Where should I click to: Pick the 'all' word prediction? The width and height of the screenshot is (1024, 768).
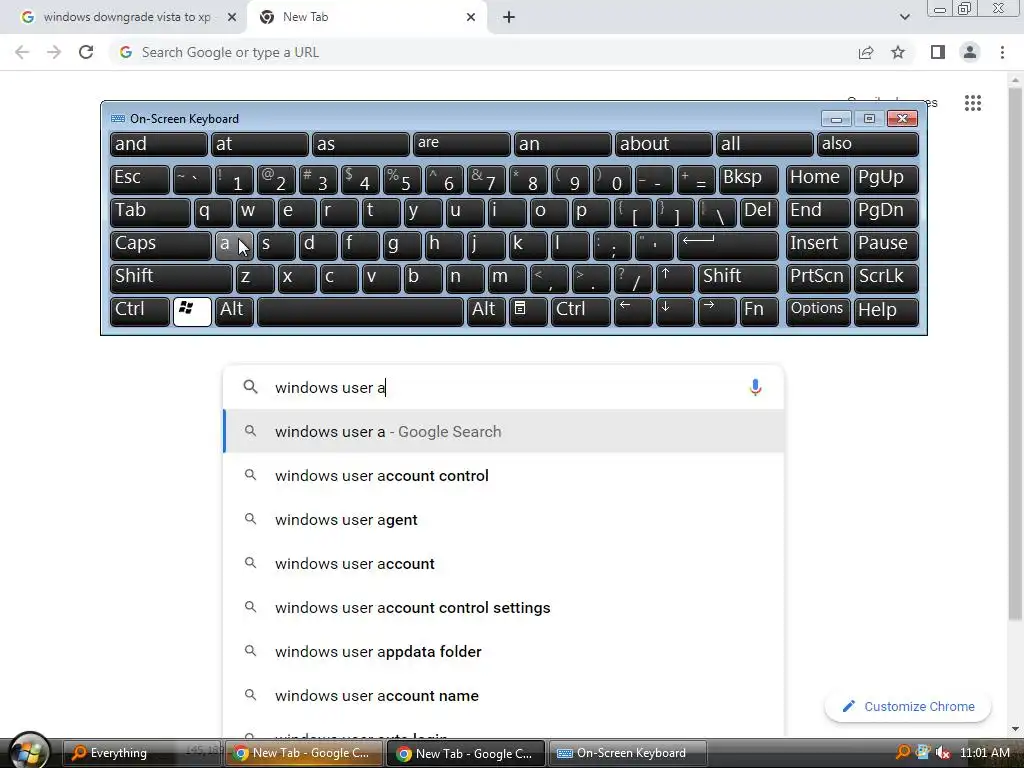point(764,144)
